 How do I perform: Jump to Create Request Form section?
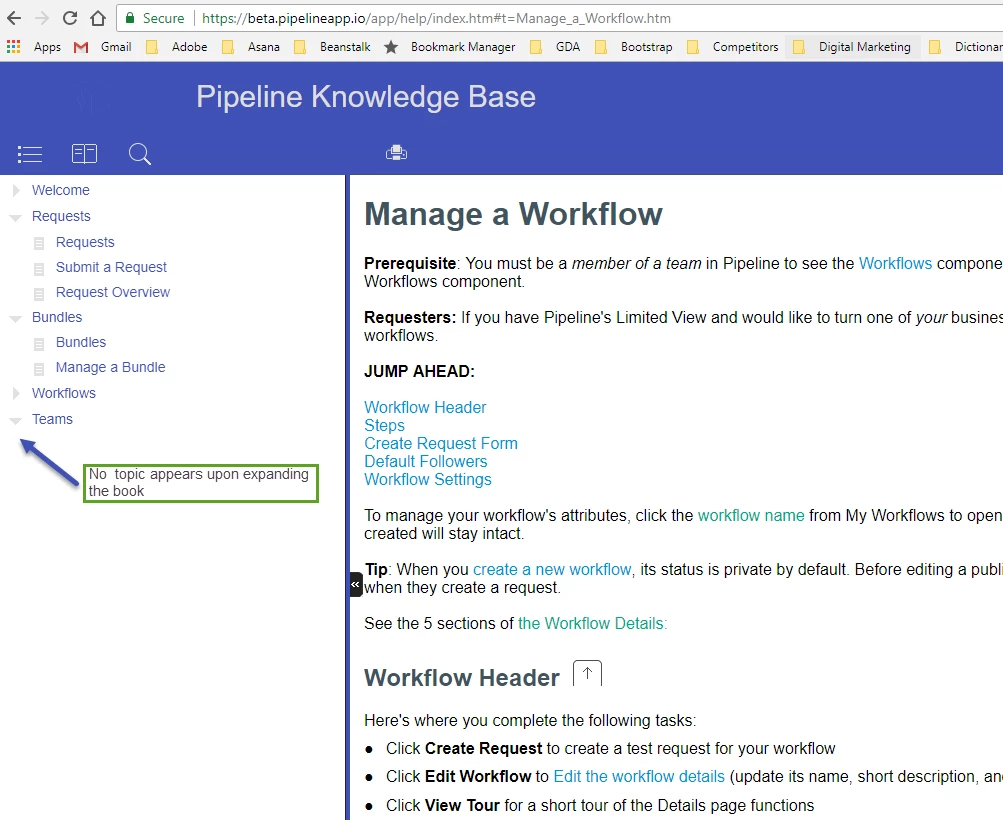click(441, 443)
